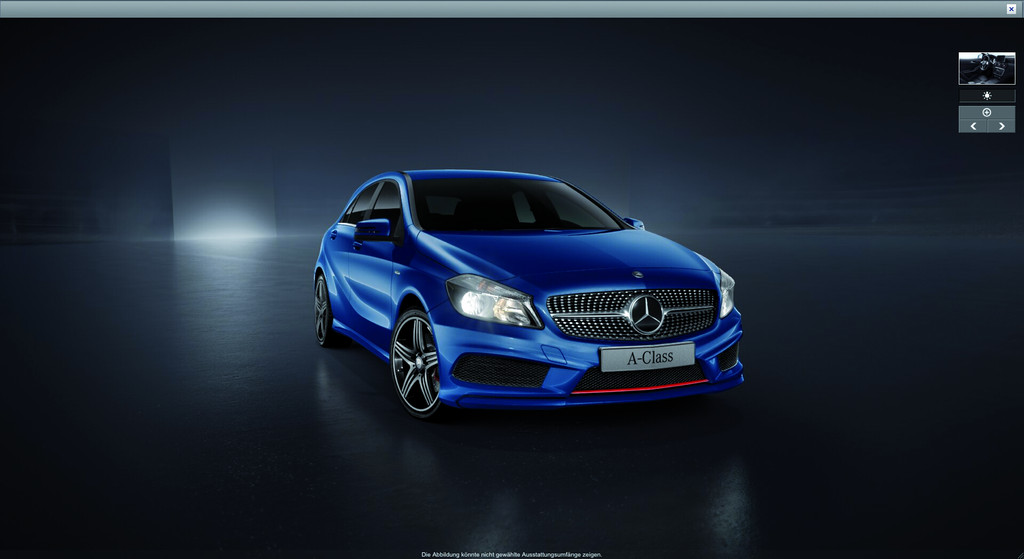Close the viewer with the X button
Screen dimensions: 1024x559
tap(1011, 8)
